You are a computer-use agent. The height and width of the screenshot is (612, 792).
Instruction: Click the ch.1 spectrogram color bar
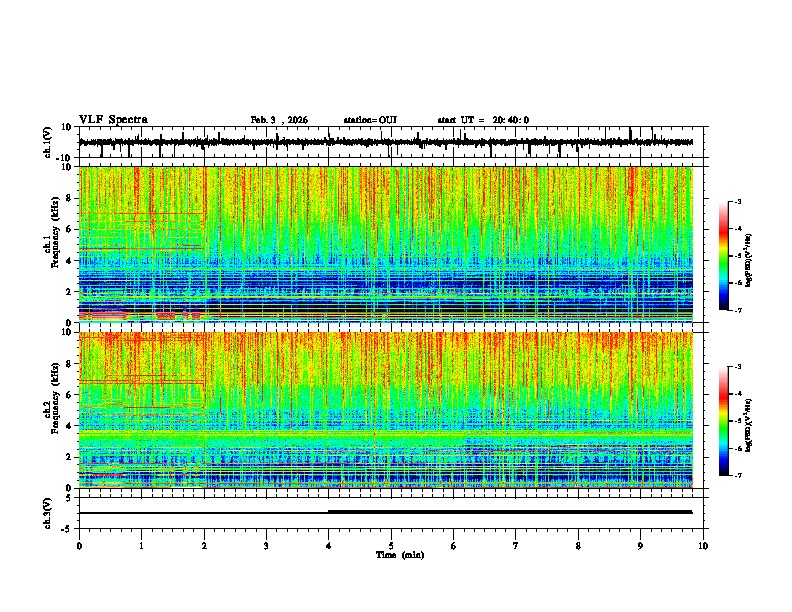pyautogui.click(x=723, y=256)
